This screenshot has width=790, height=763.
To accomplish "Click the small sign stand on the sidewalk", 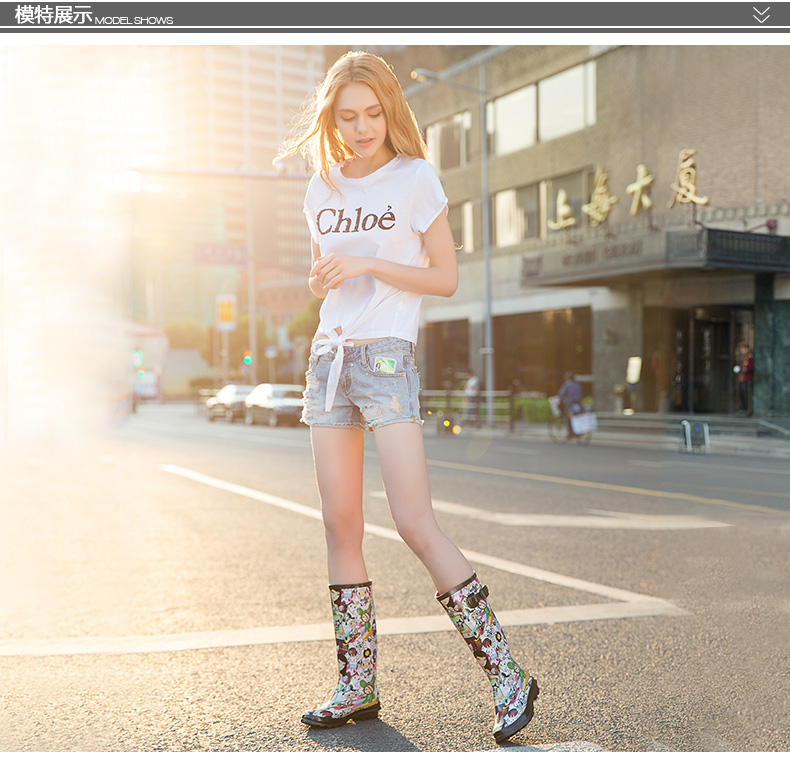I will [x=693, y=435].
